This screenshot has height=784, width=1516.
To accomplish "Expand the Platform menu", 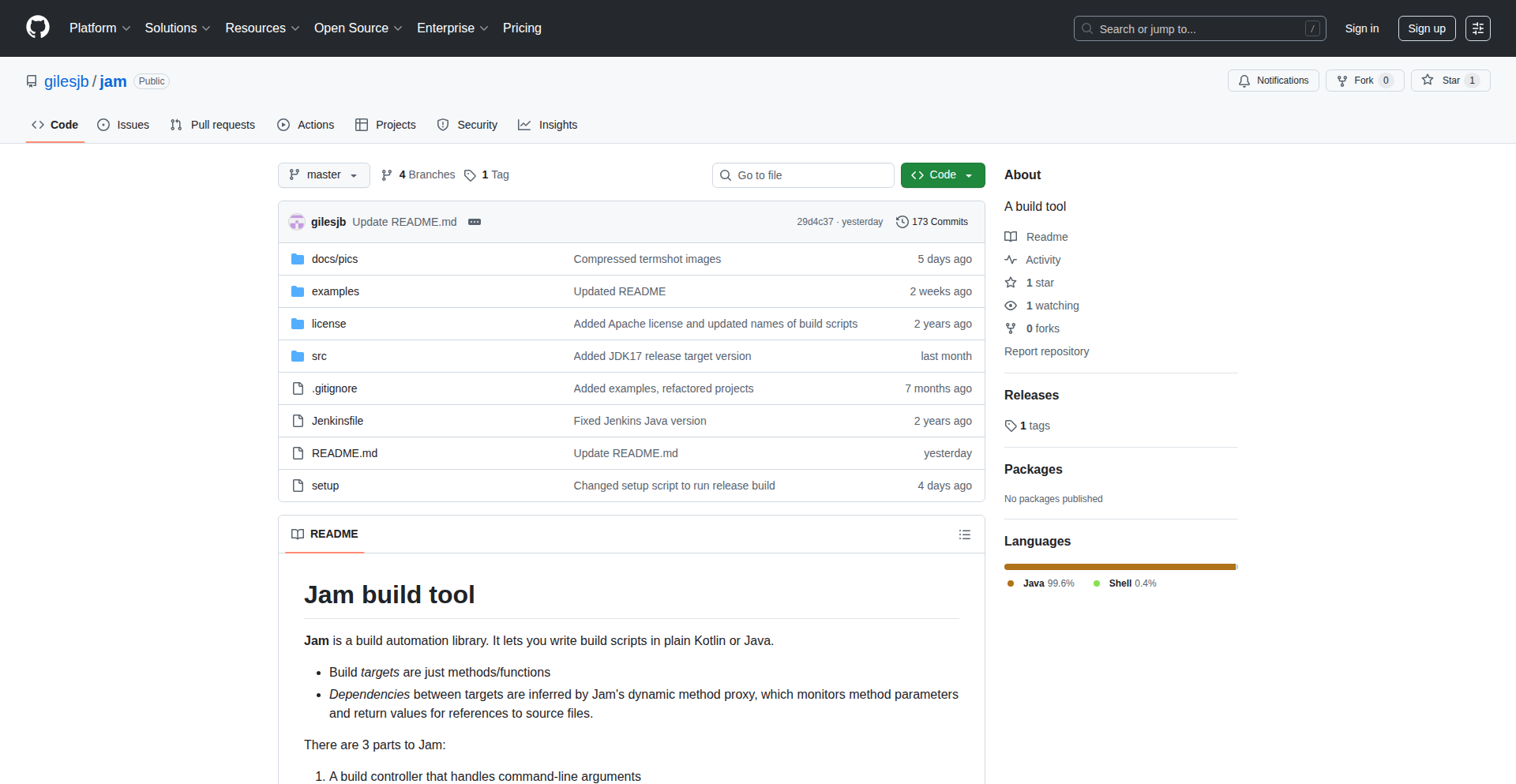I will pyautogui.click(x=99, y=28).
